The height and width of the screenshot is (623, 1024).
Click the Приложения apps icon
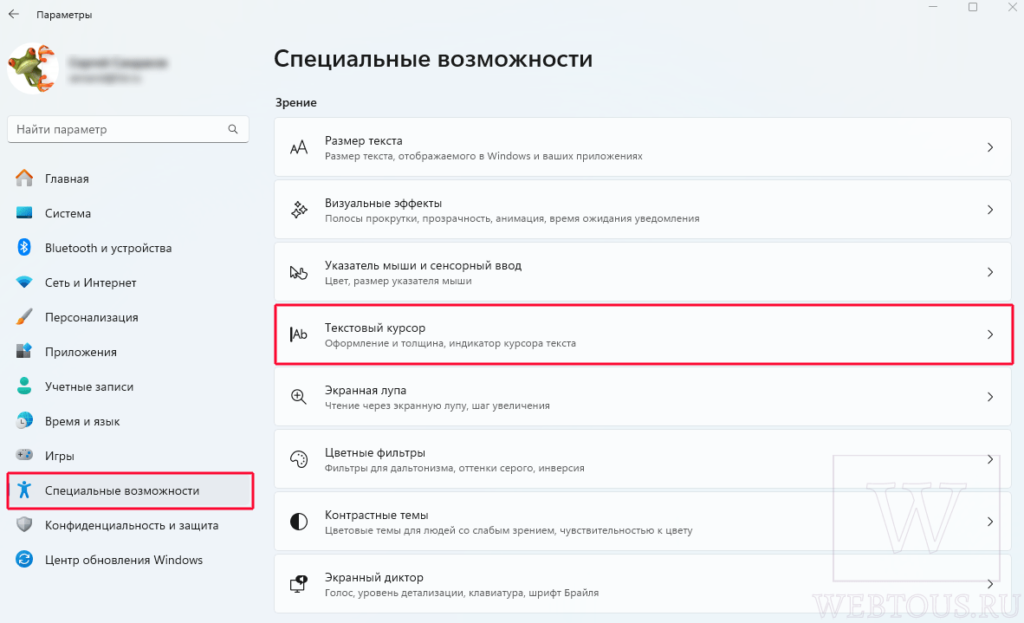tap(24, 351)
